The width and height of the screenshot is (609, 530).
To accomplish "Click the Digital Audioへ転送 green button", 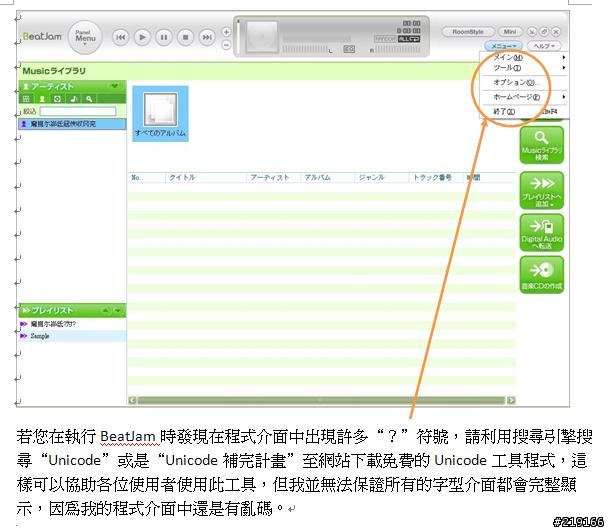I will [541, 233].
